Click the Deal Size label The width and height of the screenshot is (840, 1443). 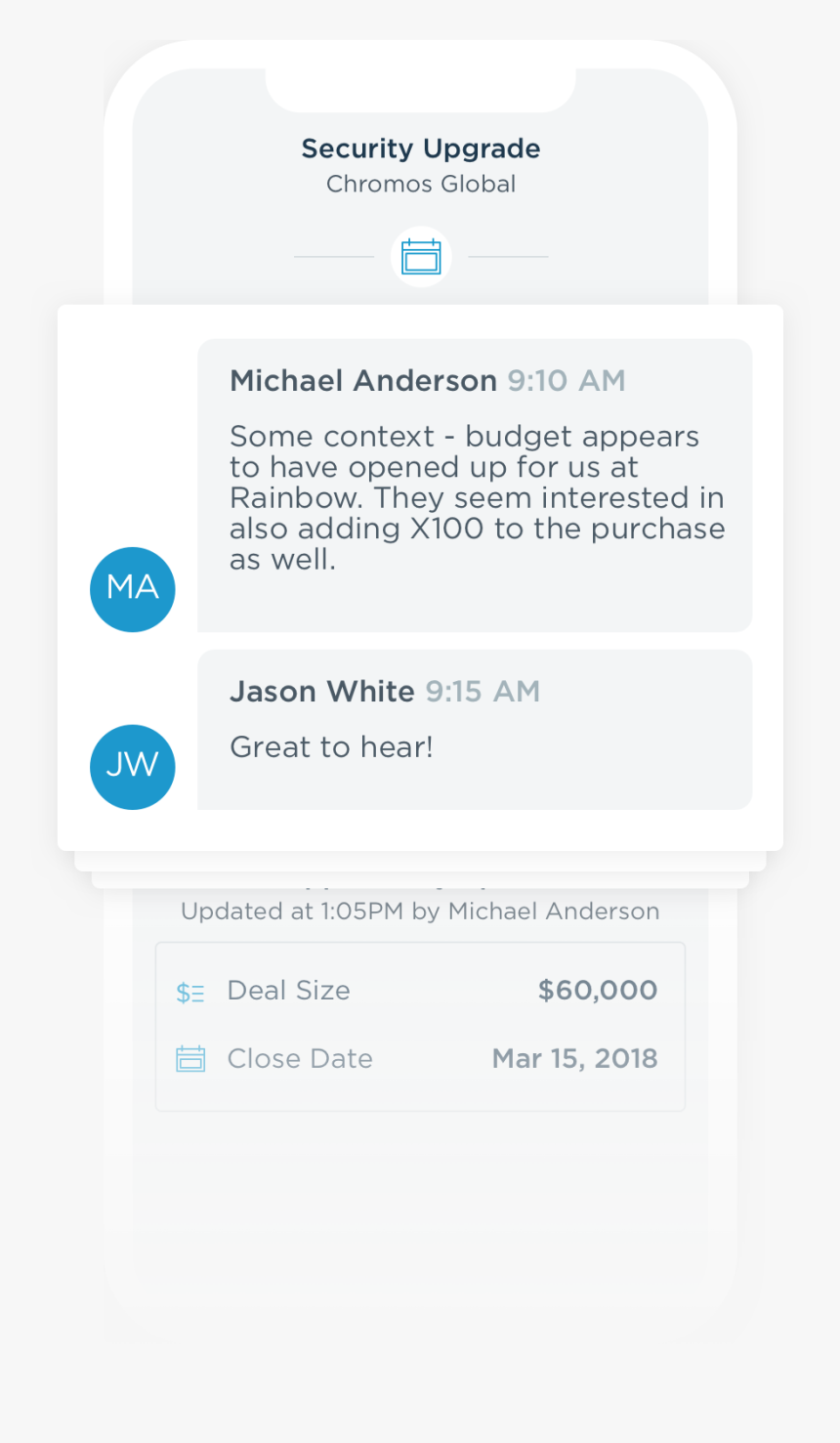(289, 991)
